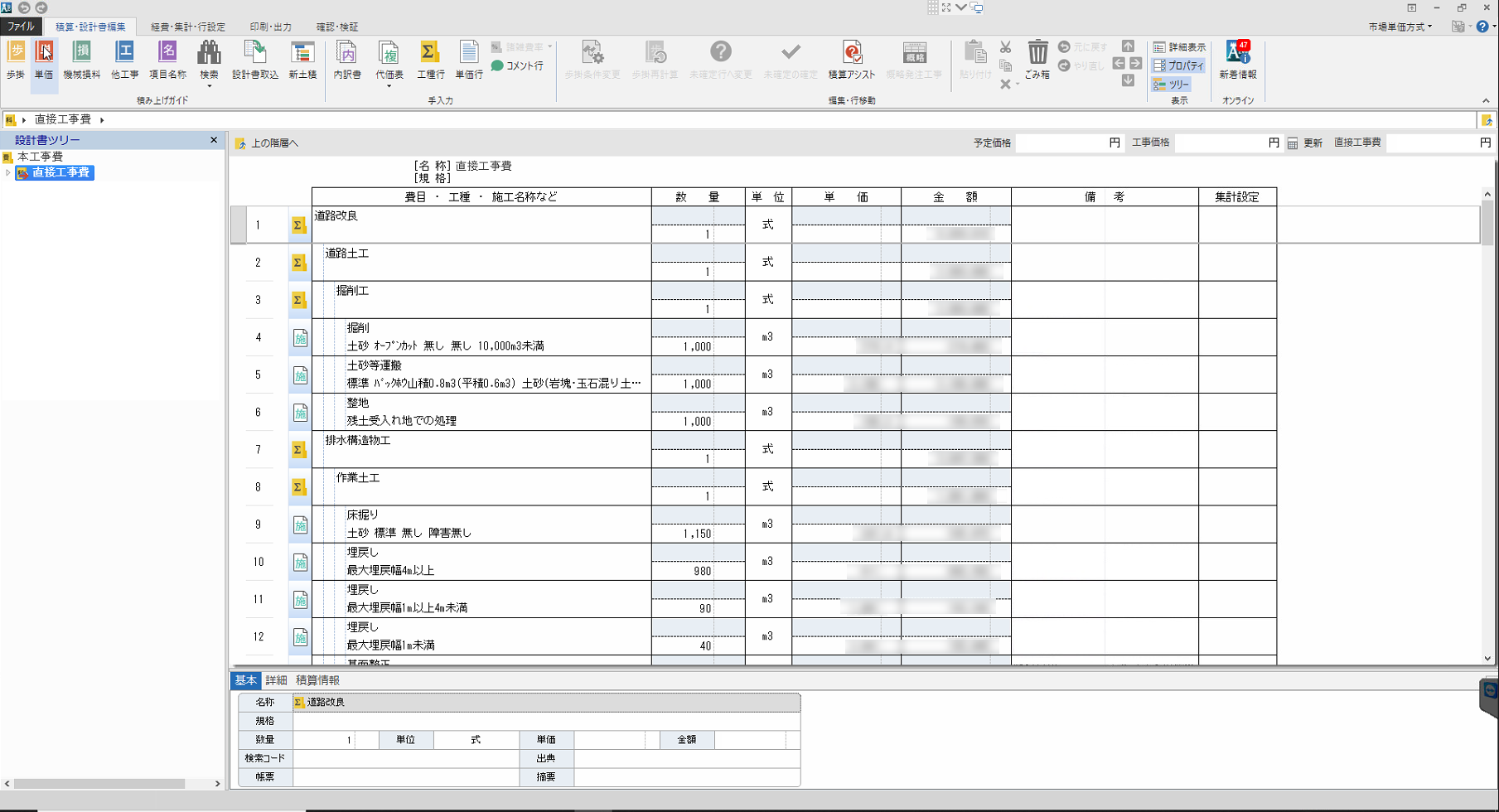Click the 歩掛 guide icon
1499x812 pixels.
(15, 59)
